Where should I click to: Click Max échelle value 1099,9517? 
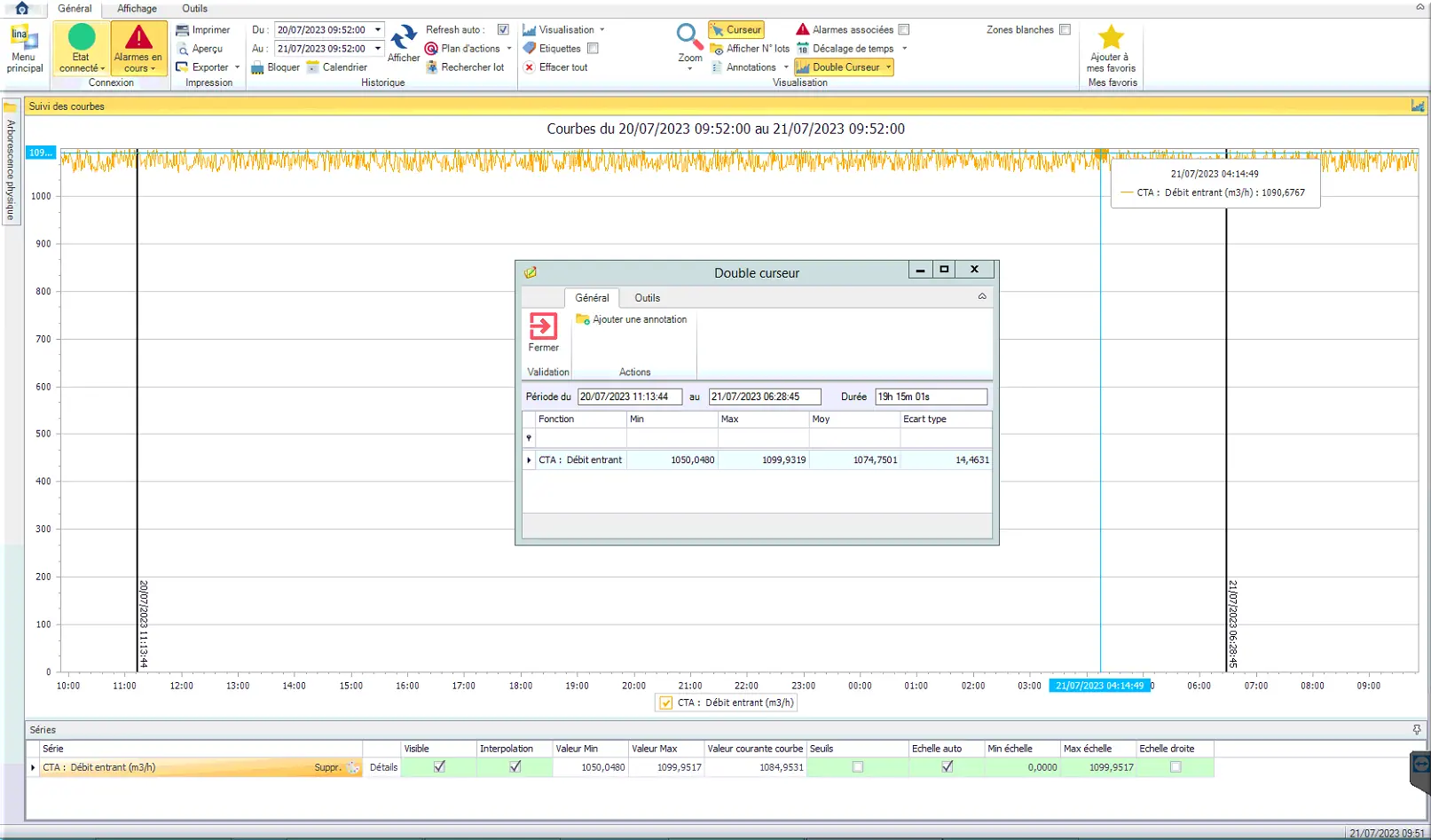coord(1098,768)
